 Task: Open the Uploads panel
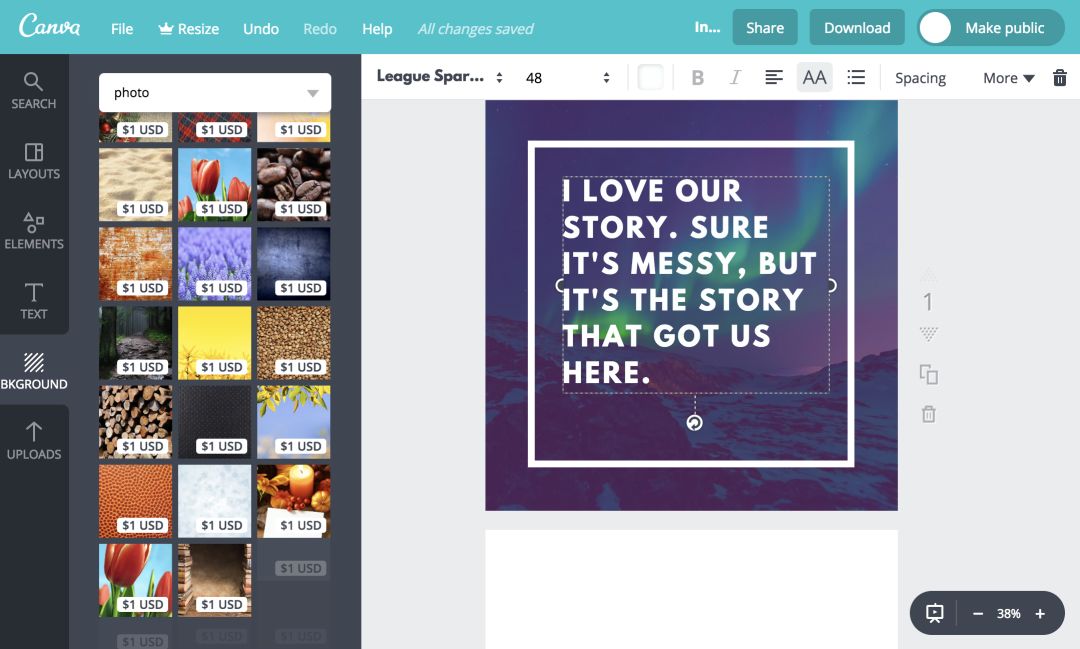click(x=33, y=441)
